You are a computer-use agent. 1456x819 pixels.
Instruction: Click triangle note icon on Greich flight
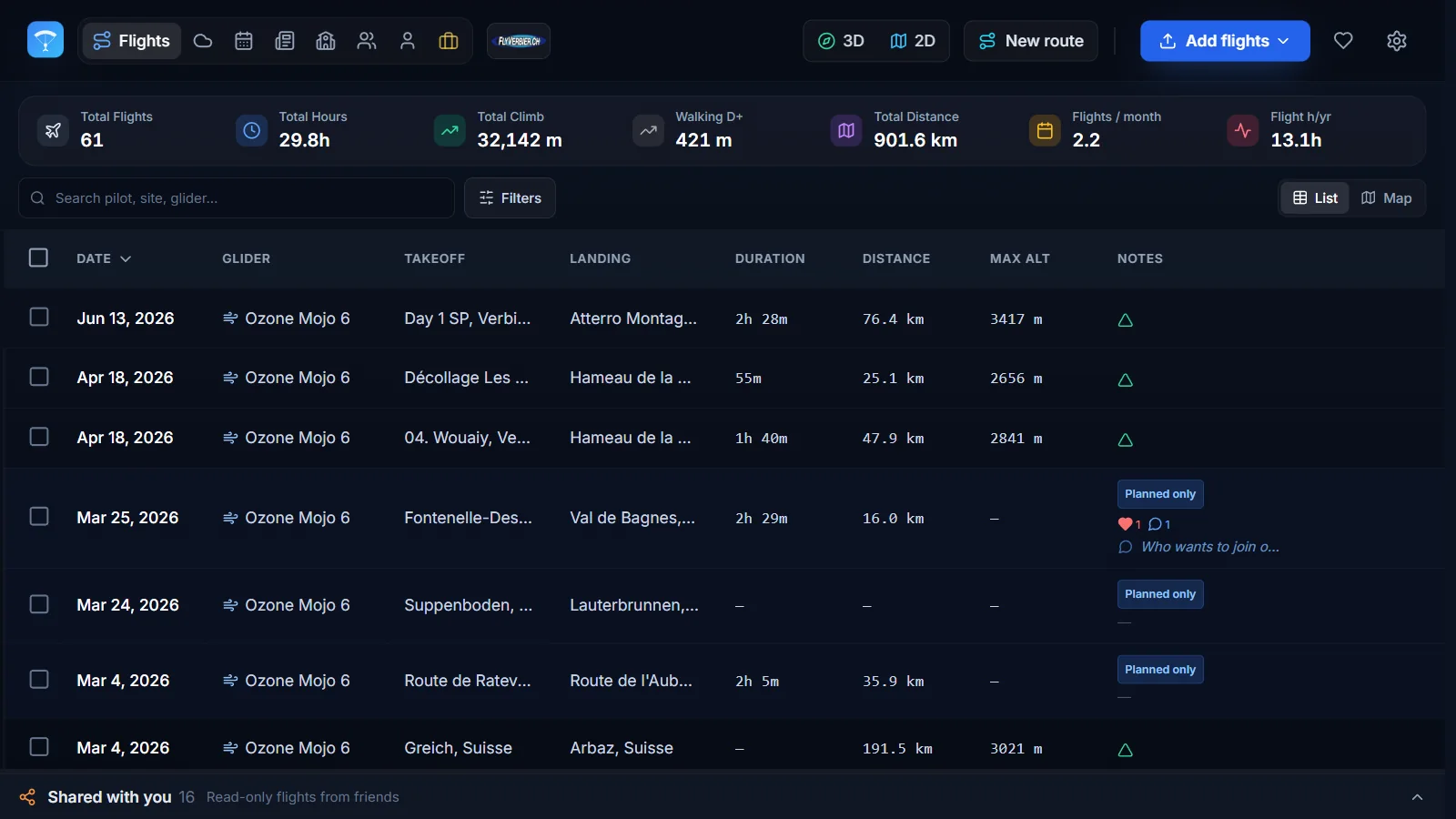tap(1126, 750)
